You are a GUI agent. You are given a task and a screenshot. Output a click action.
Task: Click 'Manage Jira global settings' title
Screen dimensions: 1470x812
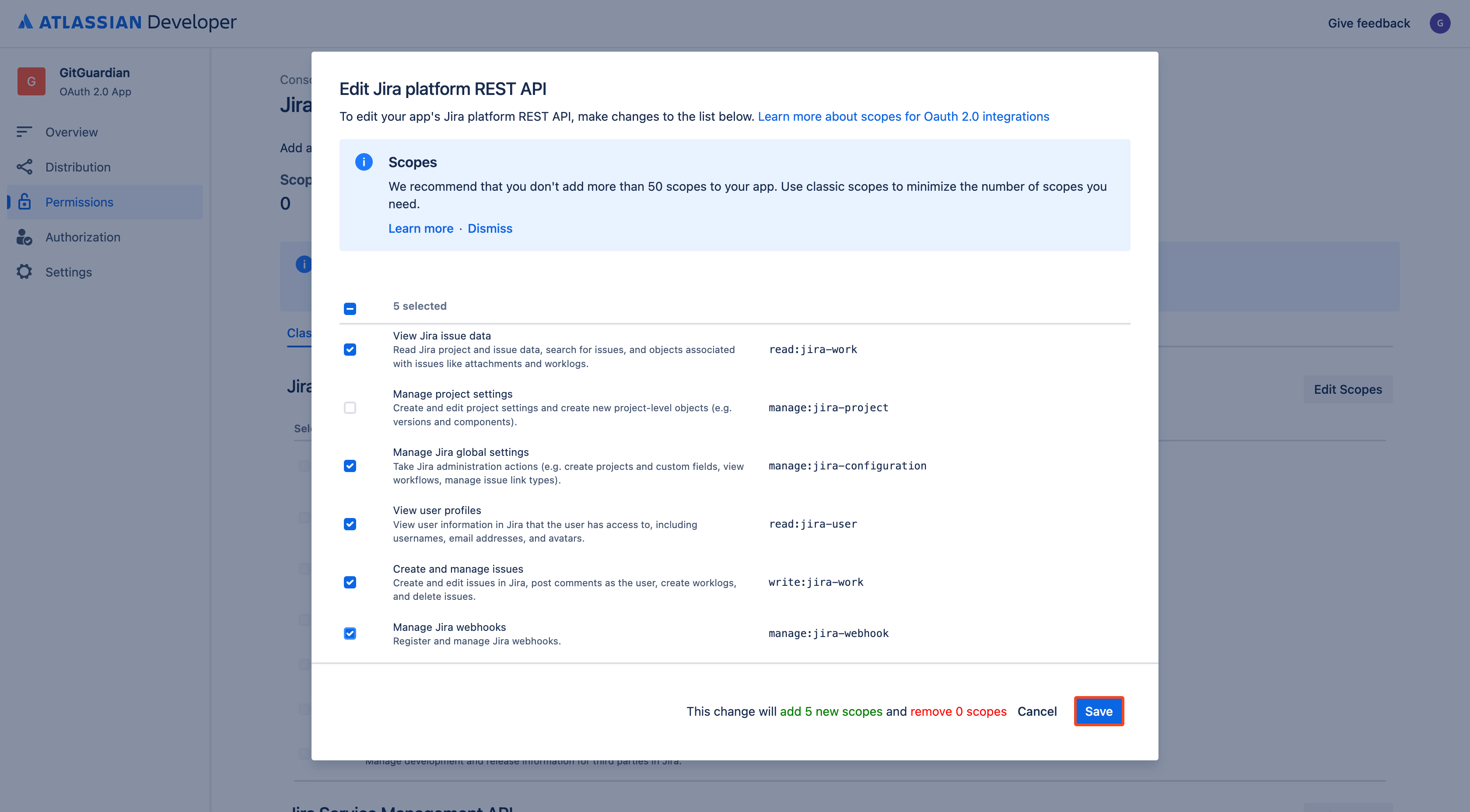[x=461, y=452]
